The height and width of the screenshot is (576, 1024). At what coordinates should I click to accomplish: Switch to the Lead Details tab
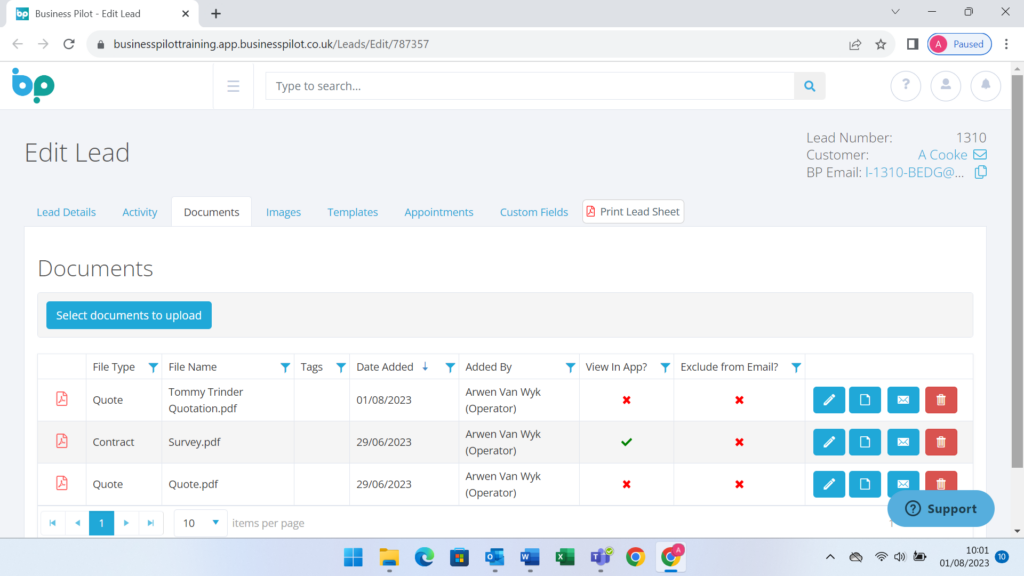point(66,212)
